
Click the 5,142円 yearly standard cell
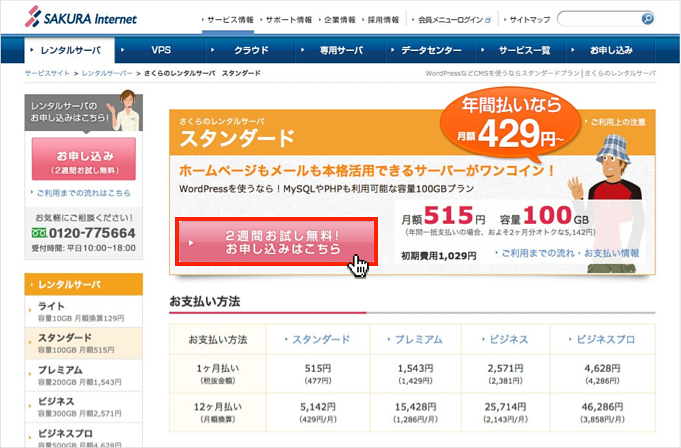pos(318,412)
